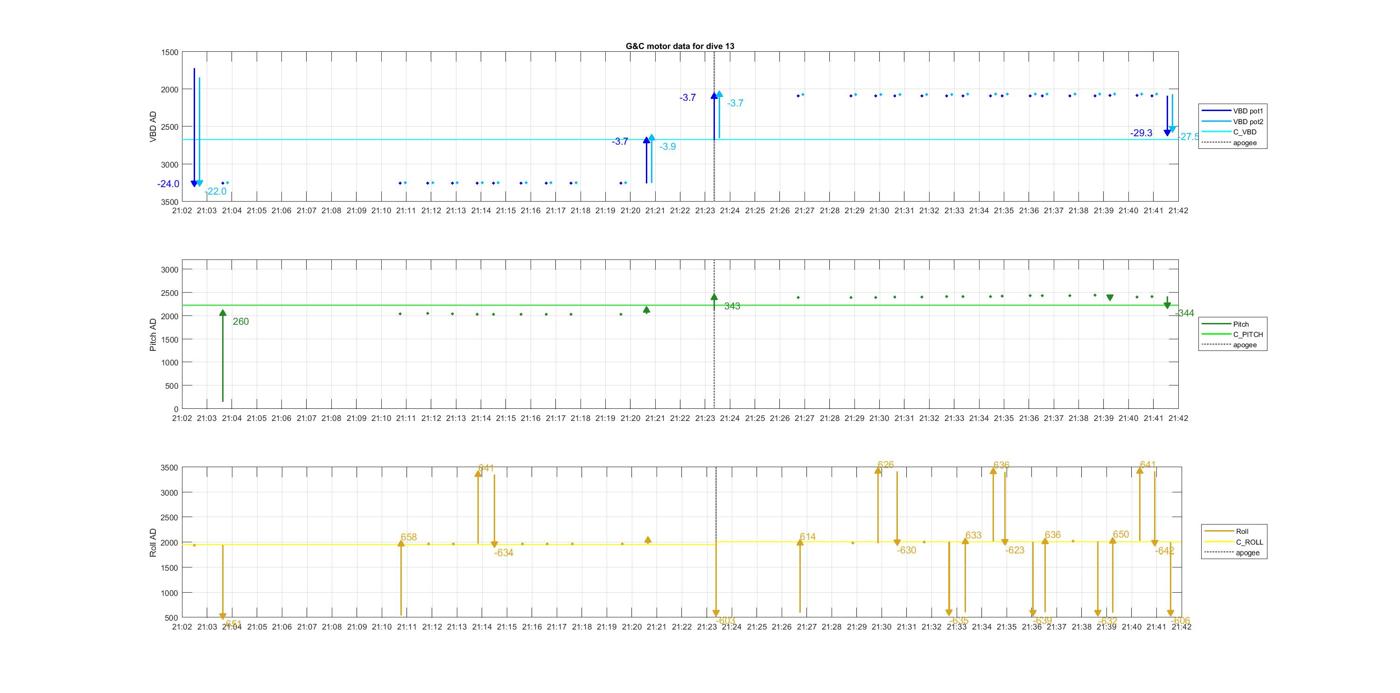Click the '3500' tick on the VBD axis
1400x693 pixels.
(x=168, y=202)
